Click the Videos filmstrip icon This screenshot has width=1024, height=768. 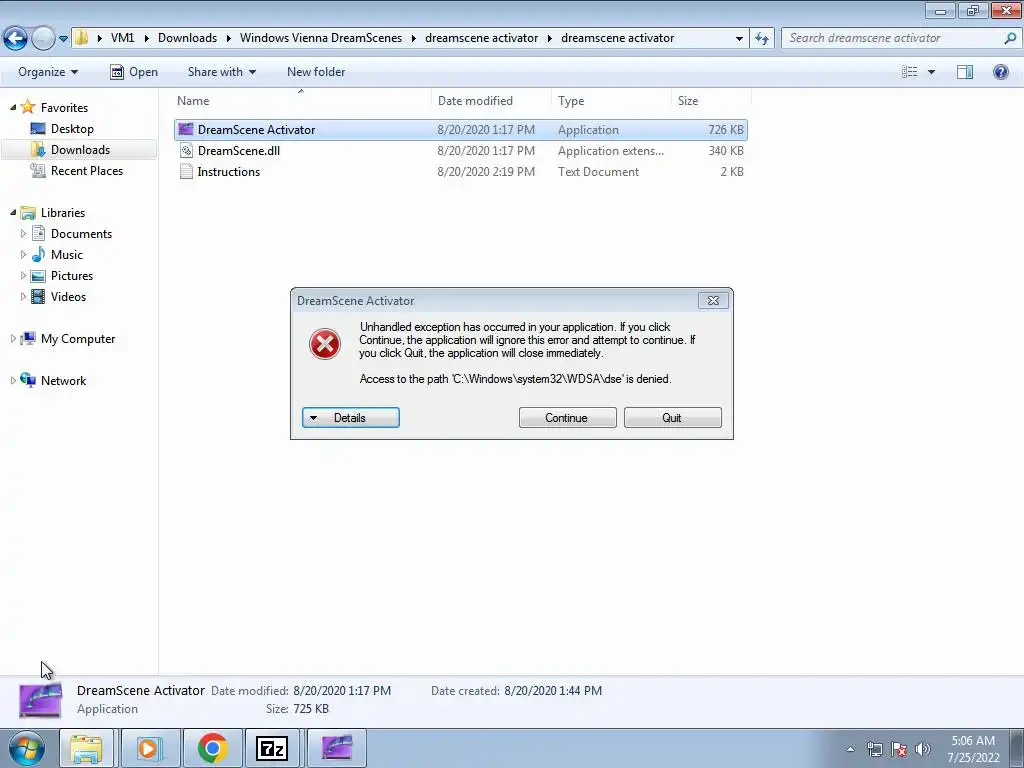[x=39, y=296]
